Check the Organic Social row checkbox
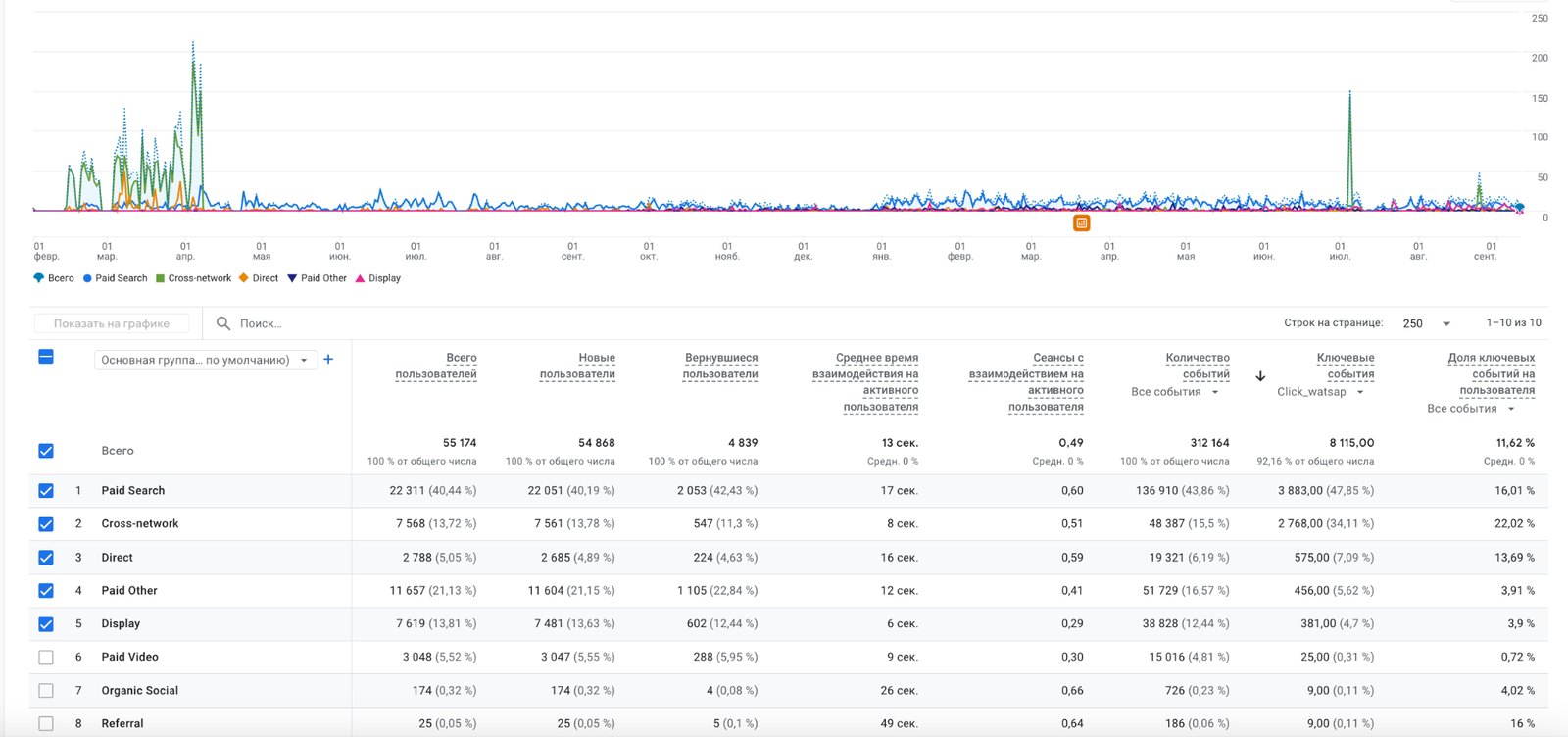This screenshot has width=1568, height=737. (x=46, y=691)
